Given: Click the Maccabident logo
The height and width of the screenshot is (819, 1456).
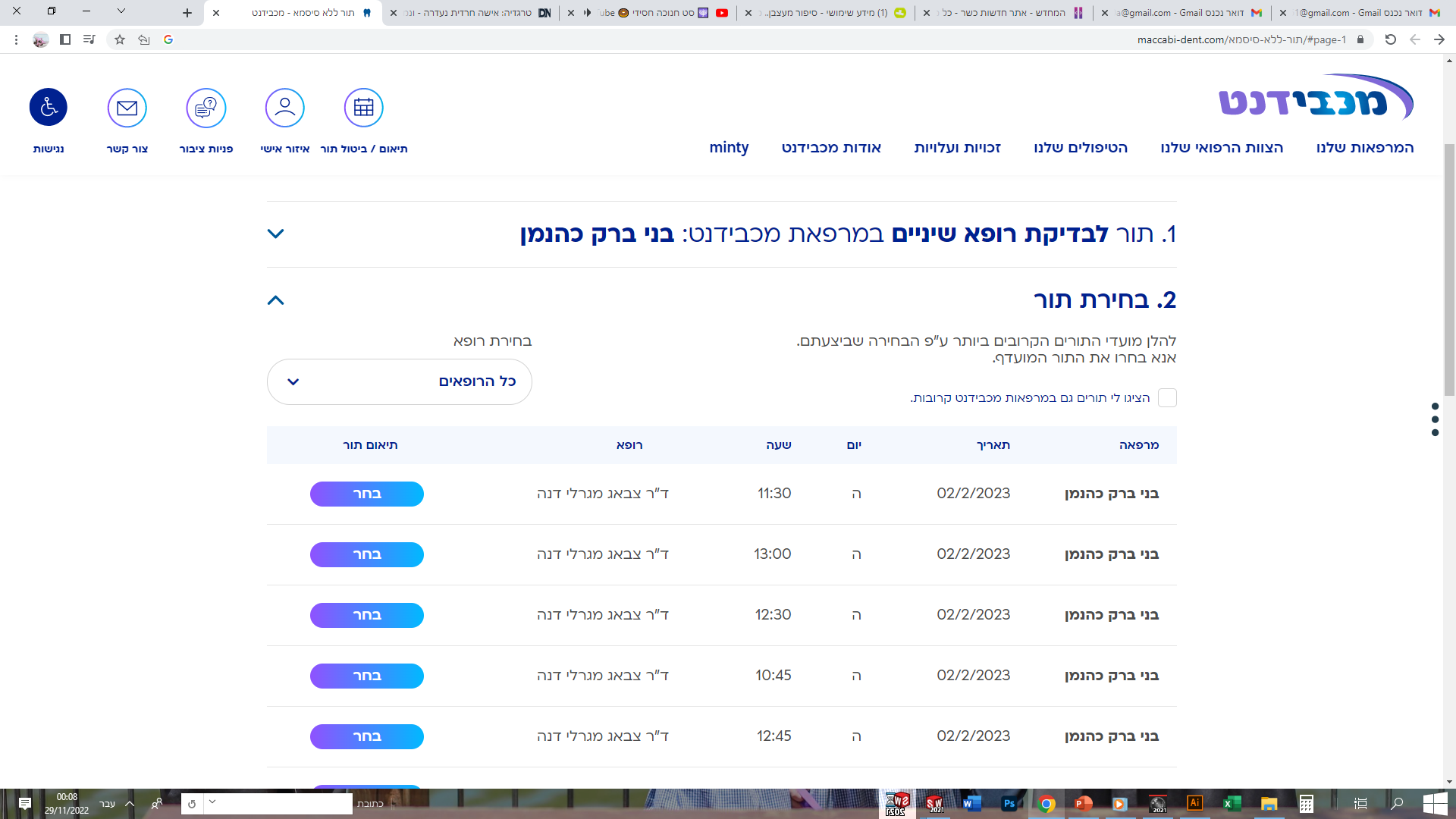Looking at the screenshot, I should coord(1316,99).
